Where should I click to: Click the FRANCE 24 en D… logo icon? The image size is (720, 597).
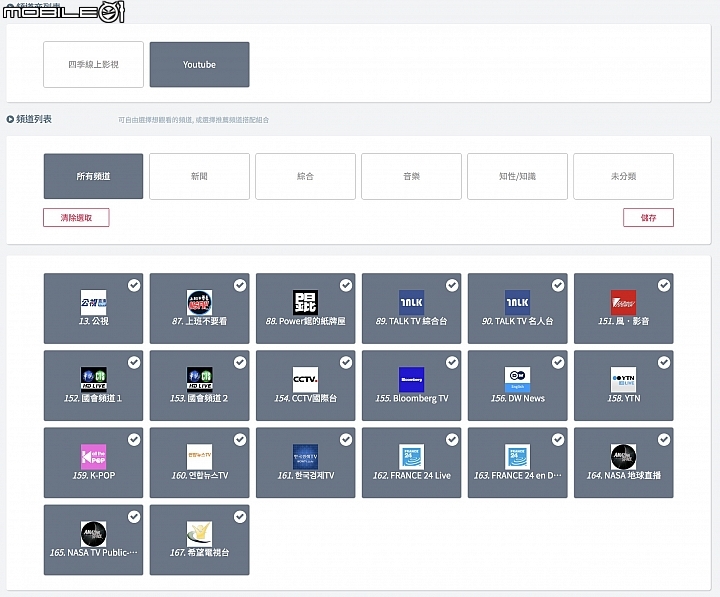pos(518,456)
